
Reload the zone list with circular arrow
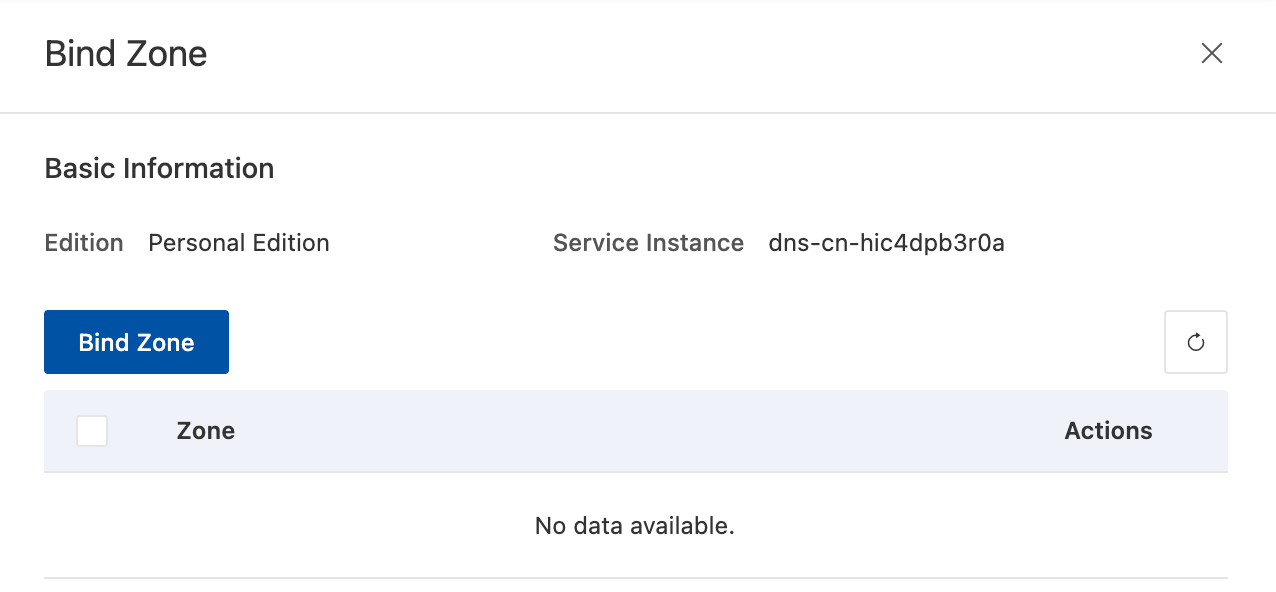pyautogui.click(x=1195, y=342)
